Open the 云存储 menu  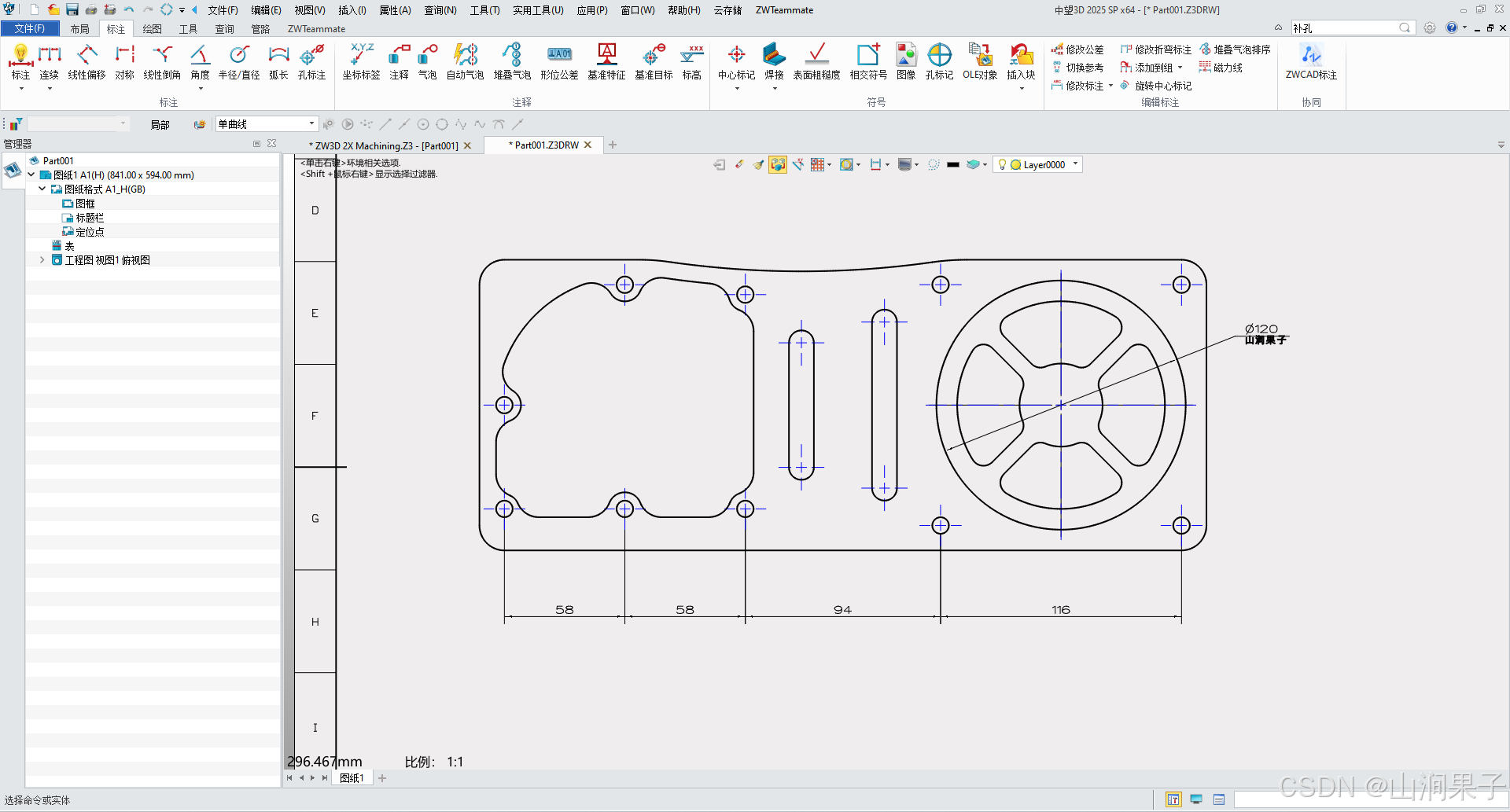point(727,10)
